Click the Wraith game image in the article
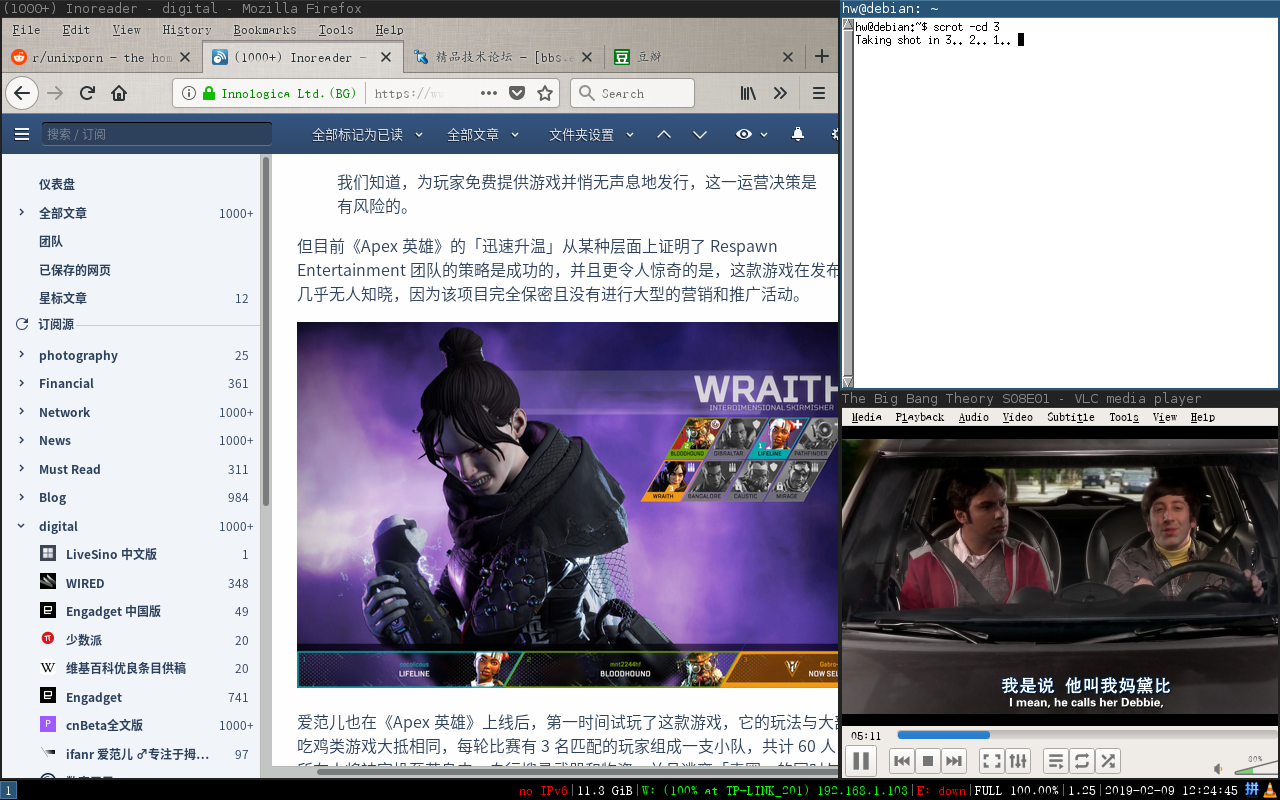This screenshot has width=1280, height=800. coord(567,504)
